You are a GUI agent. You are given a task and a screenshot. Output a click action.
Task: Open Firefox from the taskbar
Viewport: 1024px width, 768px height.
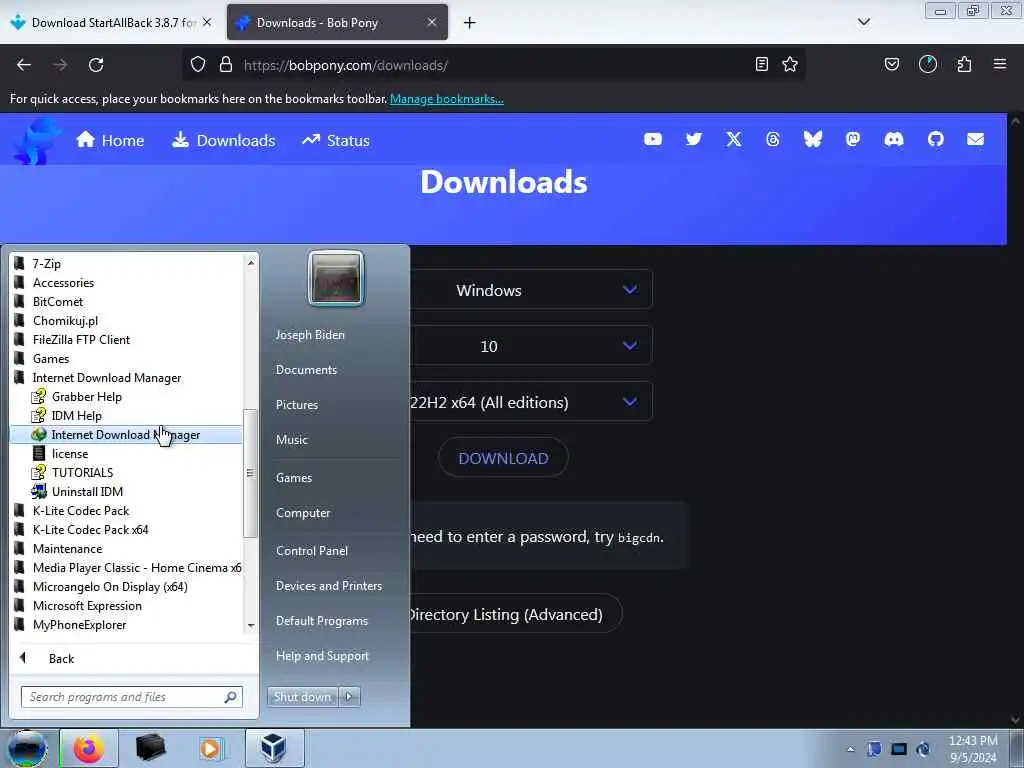(x=89, y=748)
